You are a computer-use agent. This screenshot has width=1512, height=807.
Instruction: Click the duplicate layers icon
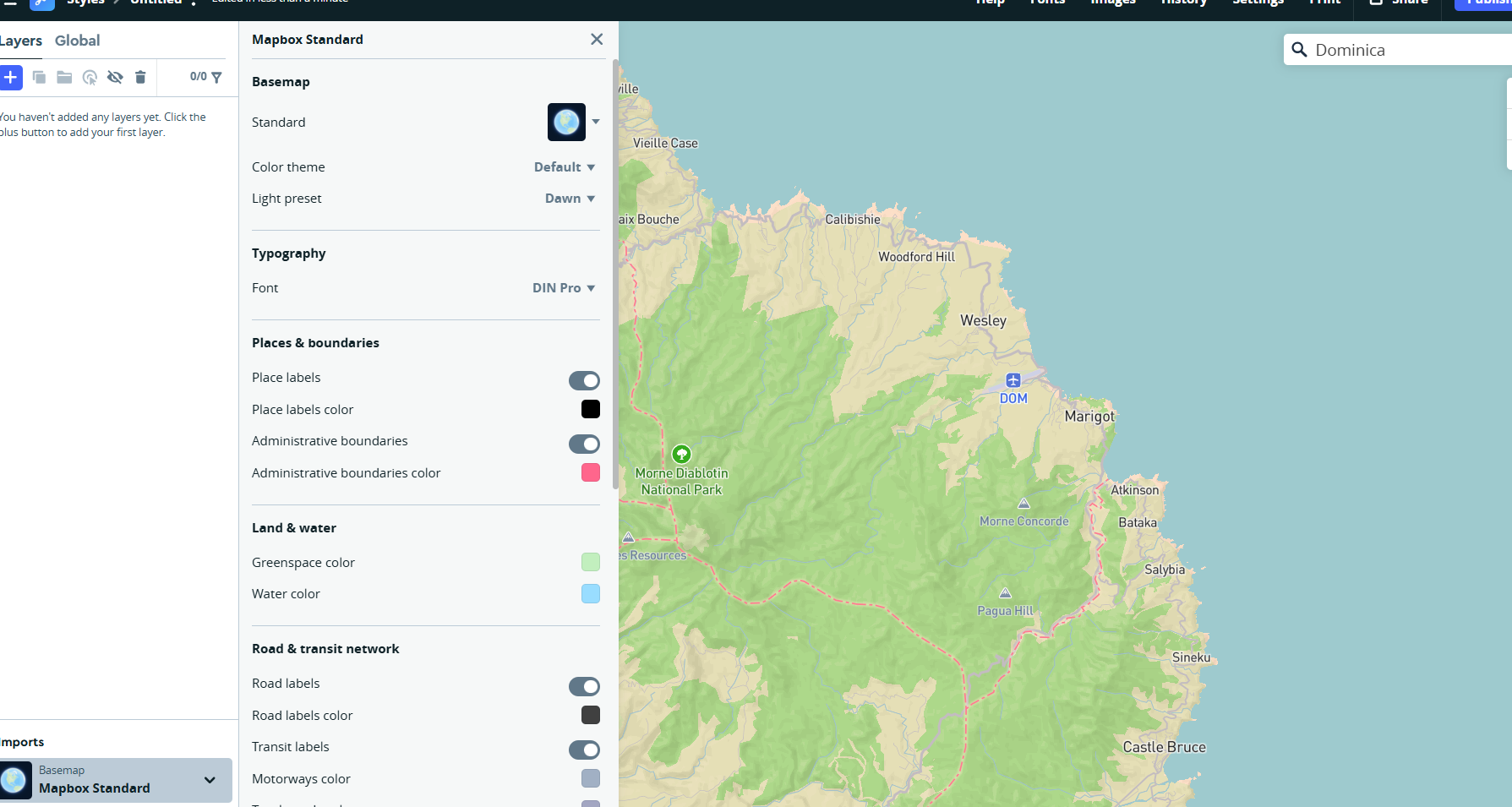[39, 78]
